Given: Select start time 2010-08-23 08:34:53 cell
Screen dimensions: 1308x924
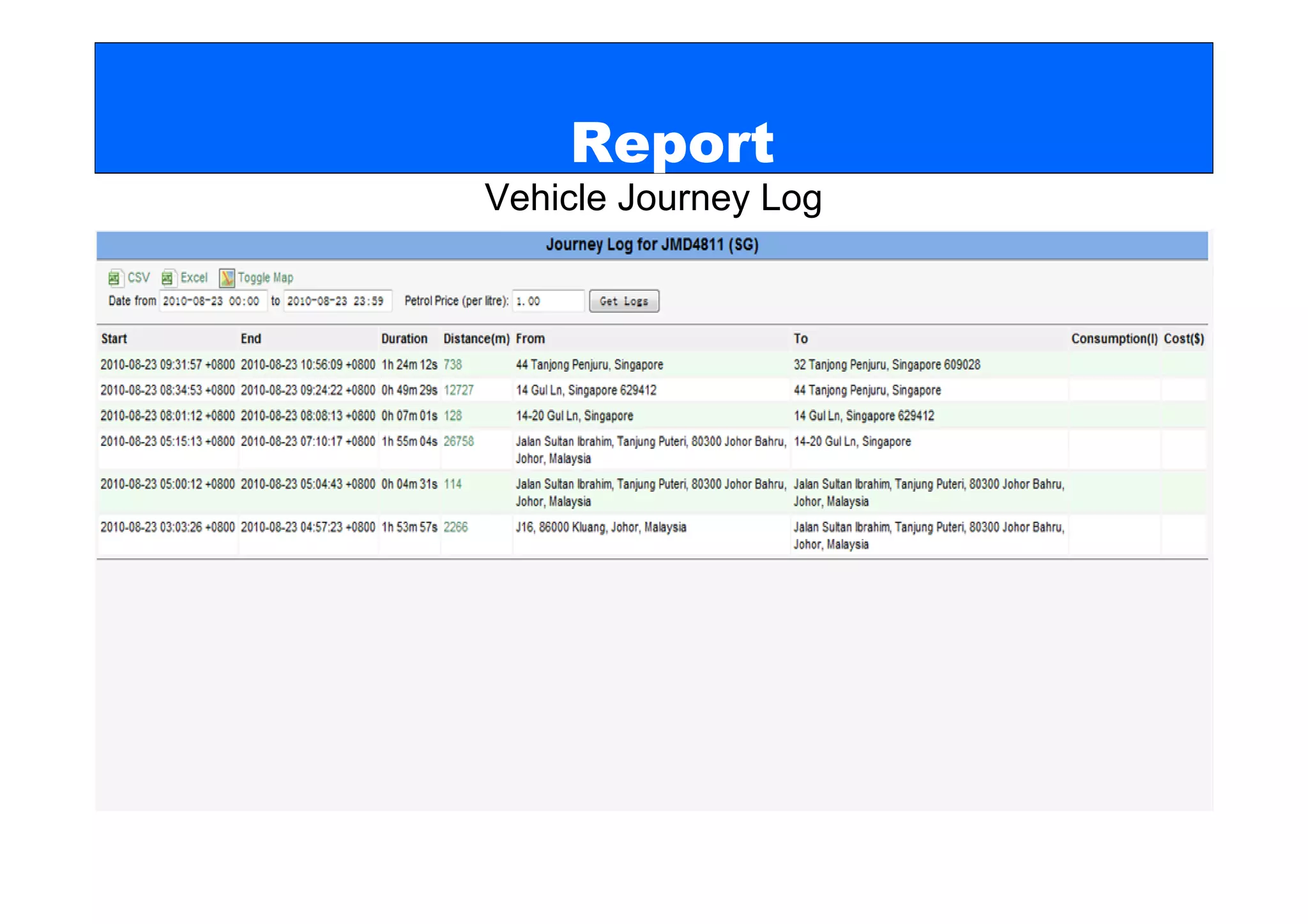Looking at the screenshot, I should [167, 390].
